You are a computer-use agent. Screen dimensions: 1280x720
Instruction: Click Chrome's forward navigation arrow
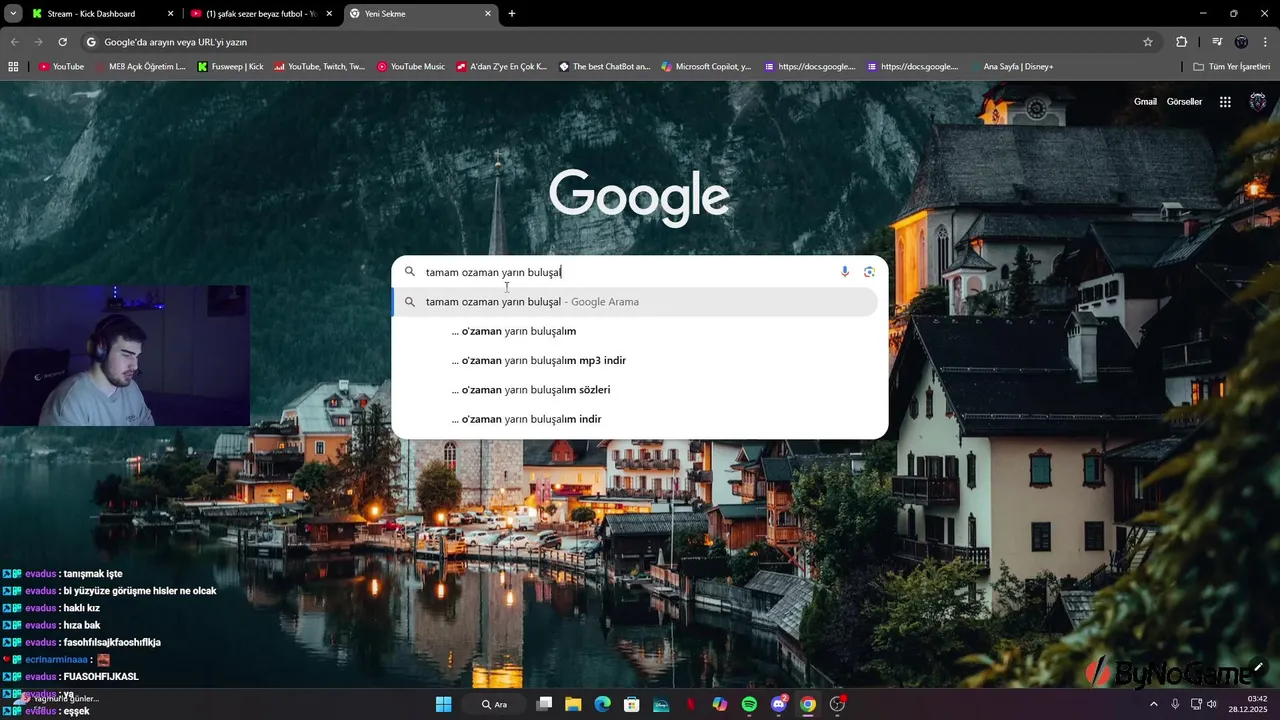(x=38, y=42)
